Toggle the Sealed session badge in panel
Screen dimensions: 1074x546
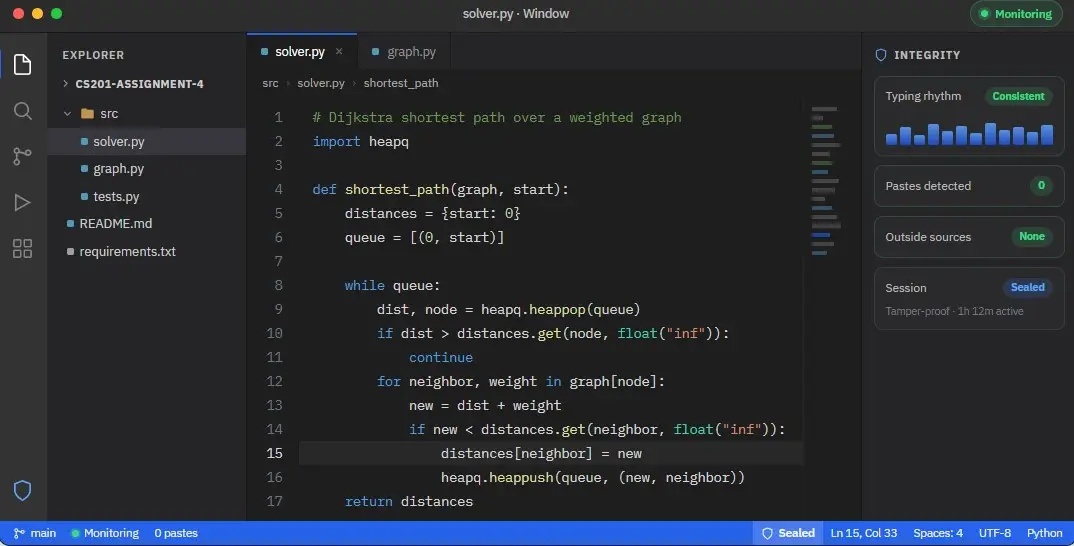pos(1027,287)
